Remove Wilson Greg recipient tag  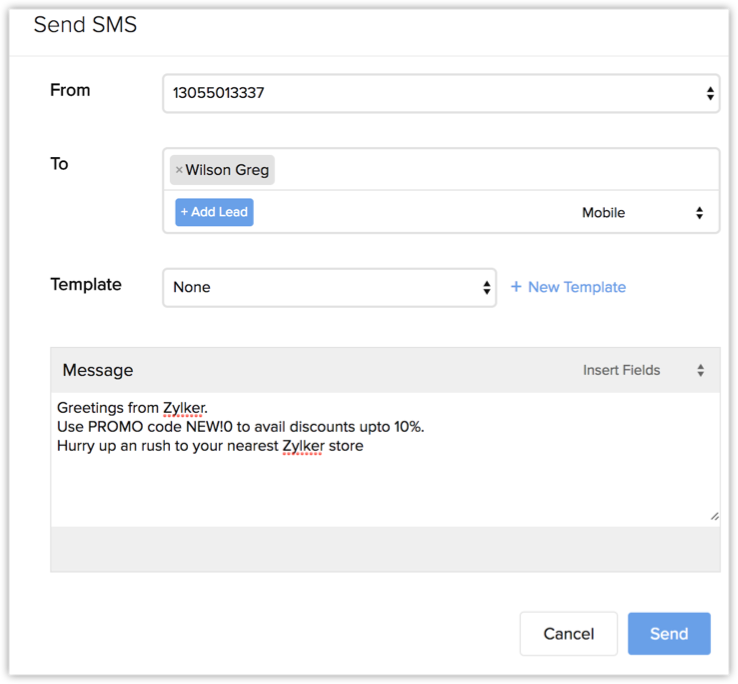click(x=179, y=170)
